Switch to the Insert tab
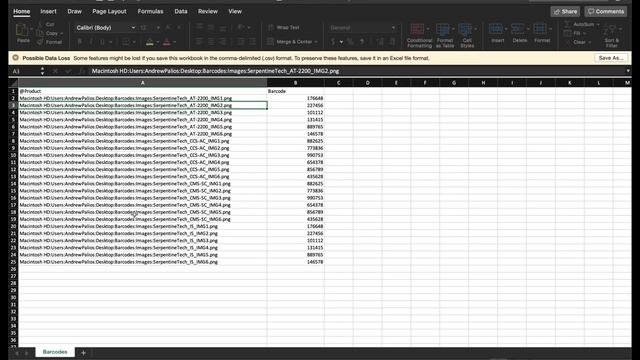This screenshot has height=360, width=640. pos(48,11)
